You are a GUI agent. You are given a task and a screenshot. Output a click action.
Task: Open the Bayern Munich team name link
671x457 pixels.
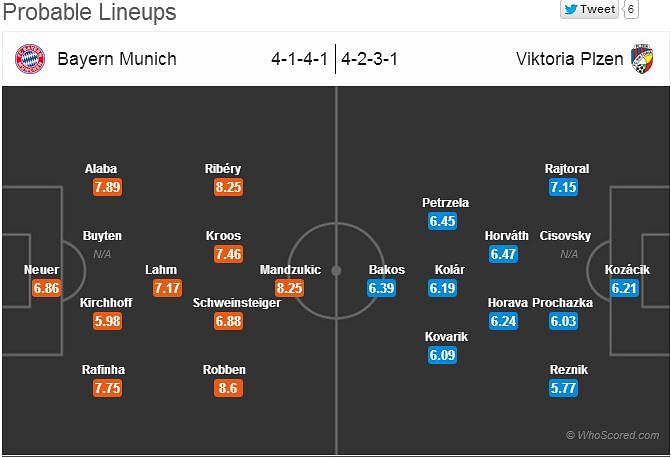[117, 59]
